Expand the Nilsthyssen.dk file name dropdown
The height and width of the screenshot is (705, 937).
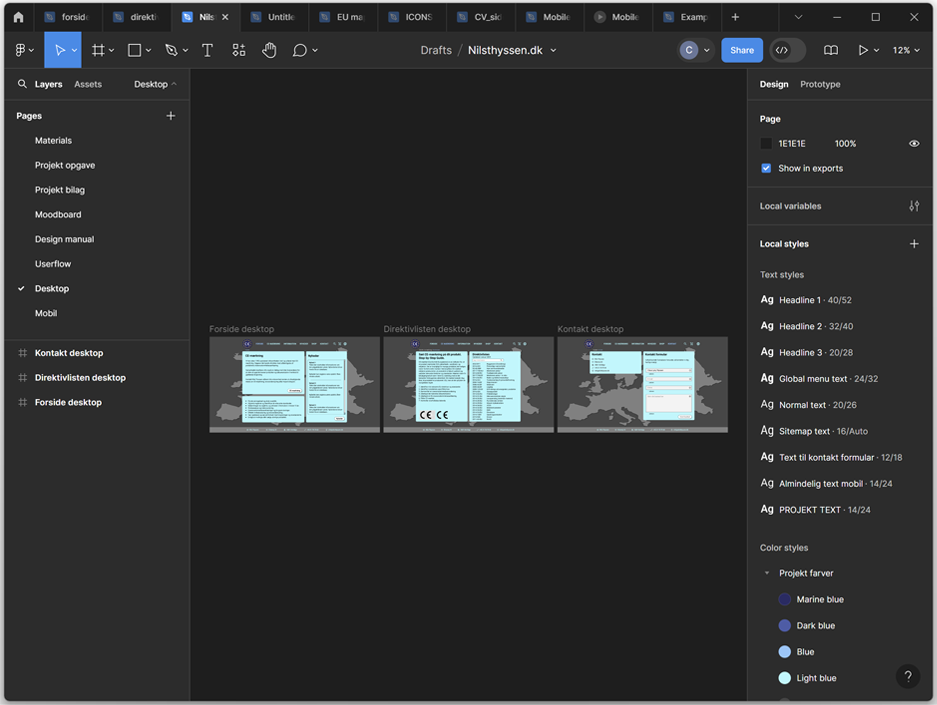(x=553, y=50)
